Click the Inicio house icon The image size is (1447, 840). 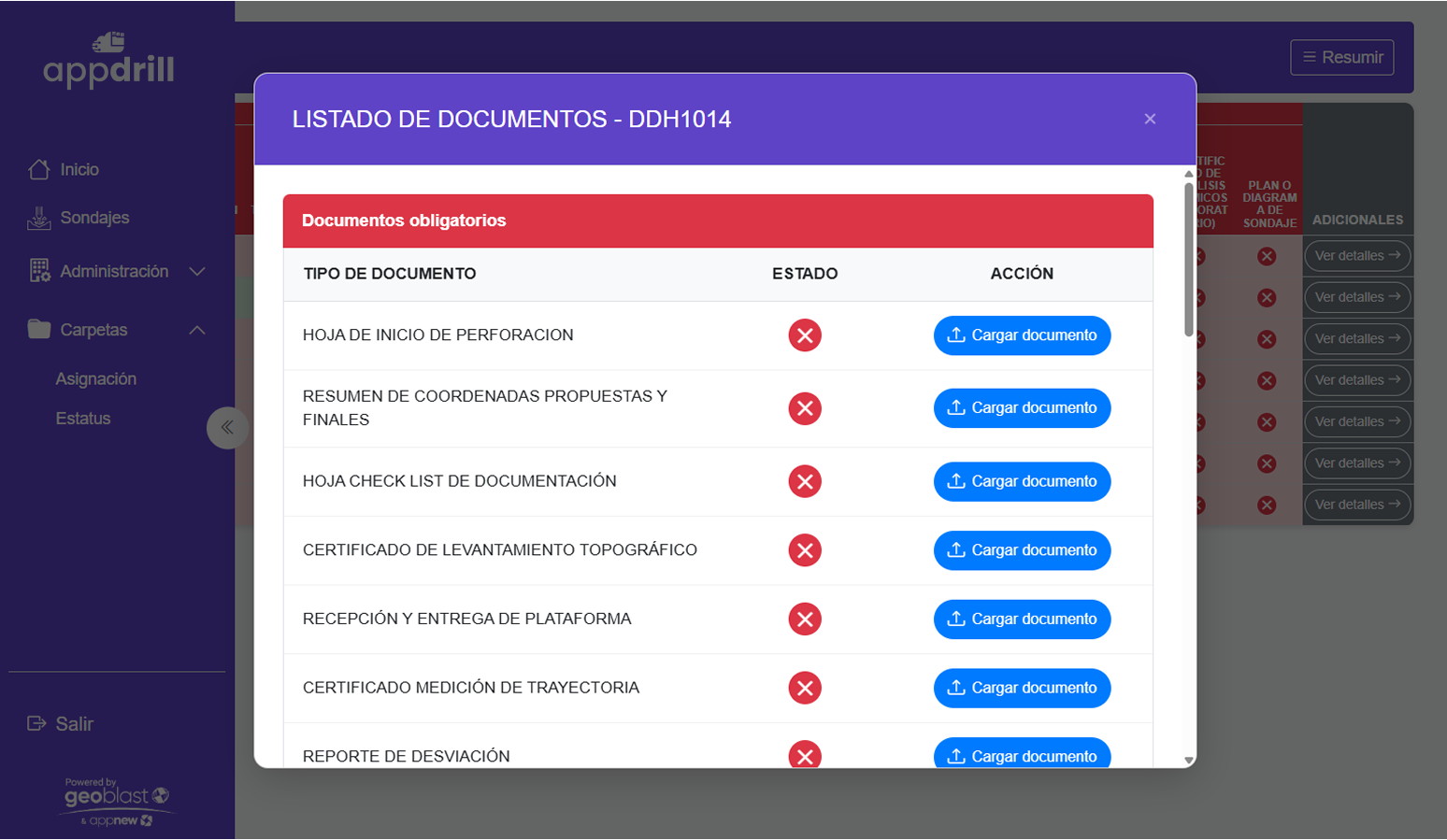(x=39, y=169)
